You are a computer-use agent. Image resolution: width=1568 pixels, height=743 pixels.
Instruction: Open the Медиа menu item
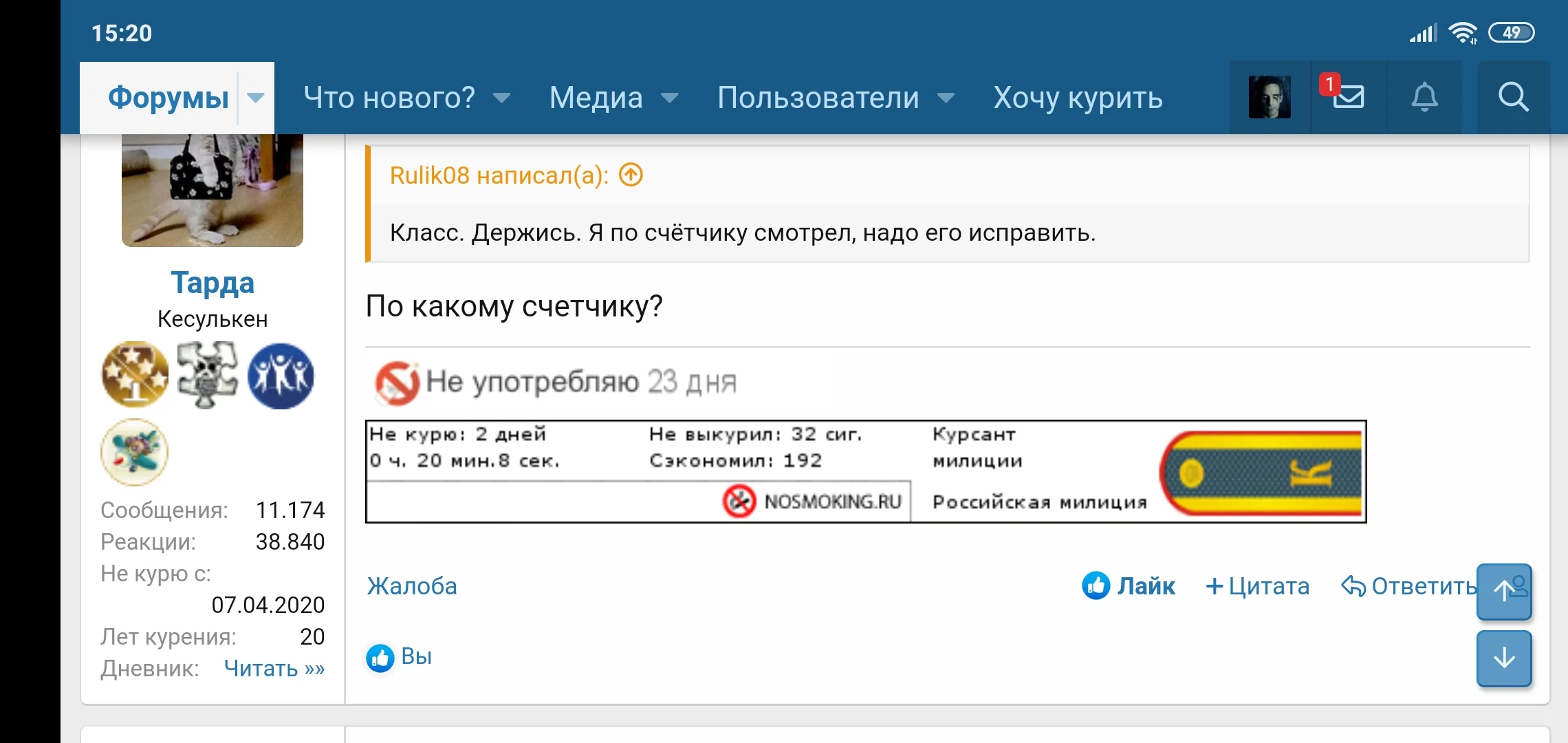(594, 97)
